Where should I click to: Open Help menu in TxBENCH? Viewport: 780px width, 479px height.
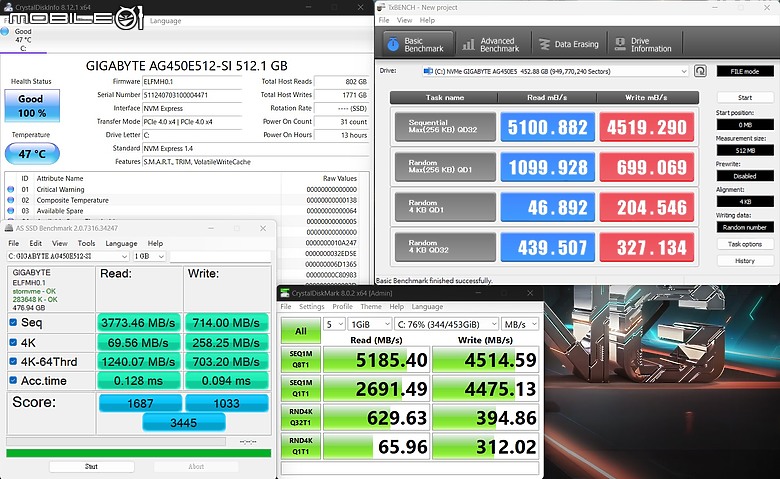click(x=427, y=20)
